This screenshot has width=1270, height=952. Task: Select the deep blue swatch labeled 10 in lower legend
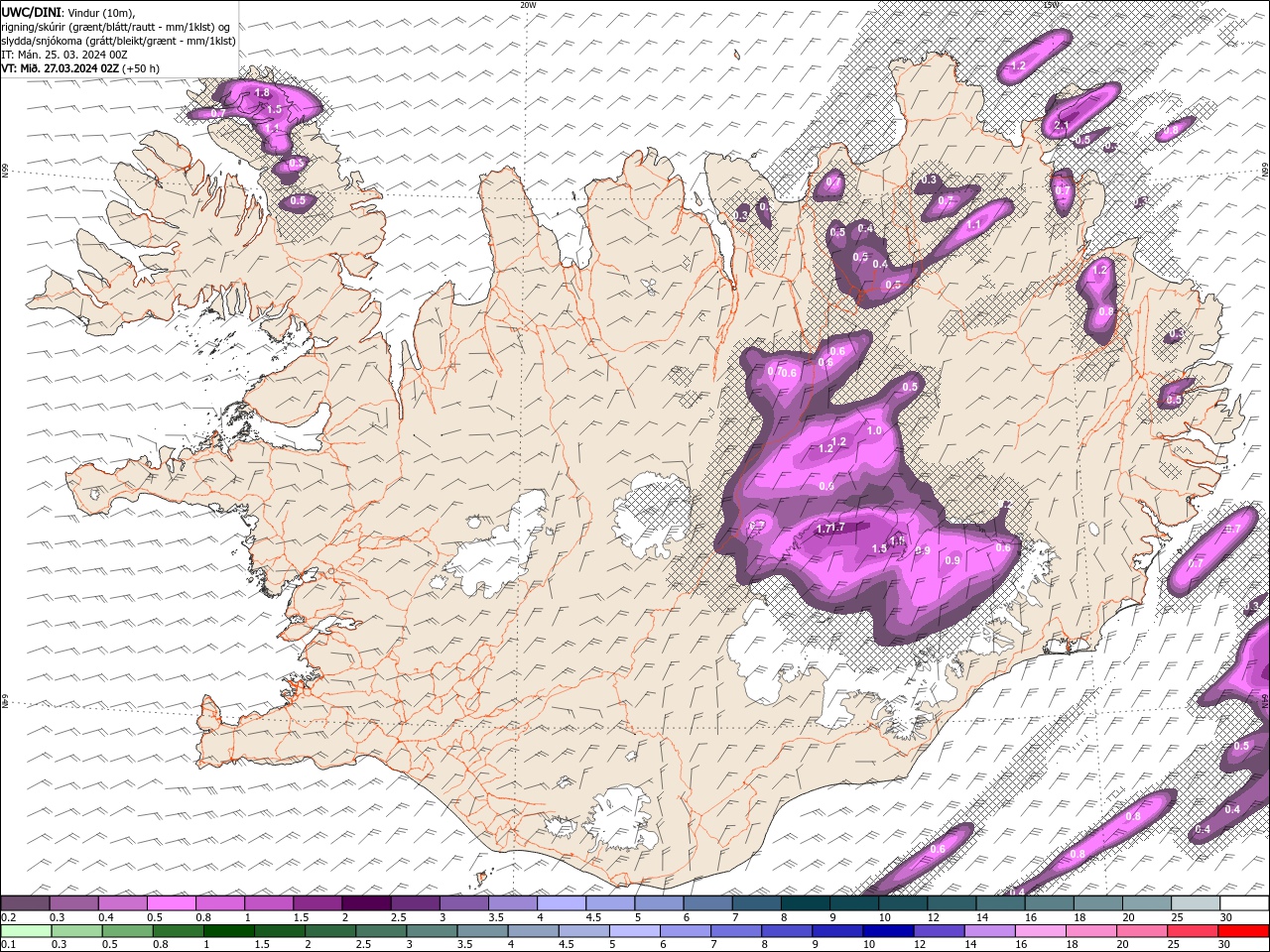pos(888,930)
